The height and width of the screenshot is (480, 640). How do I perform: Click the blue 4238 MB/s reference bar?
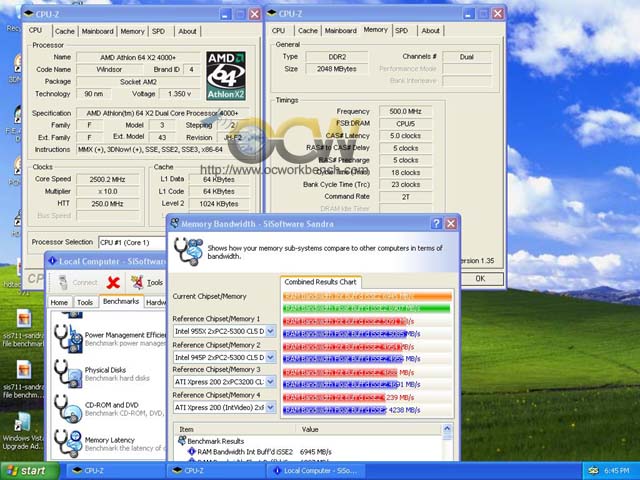pos(334,410)
